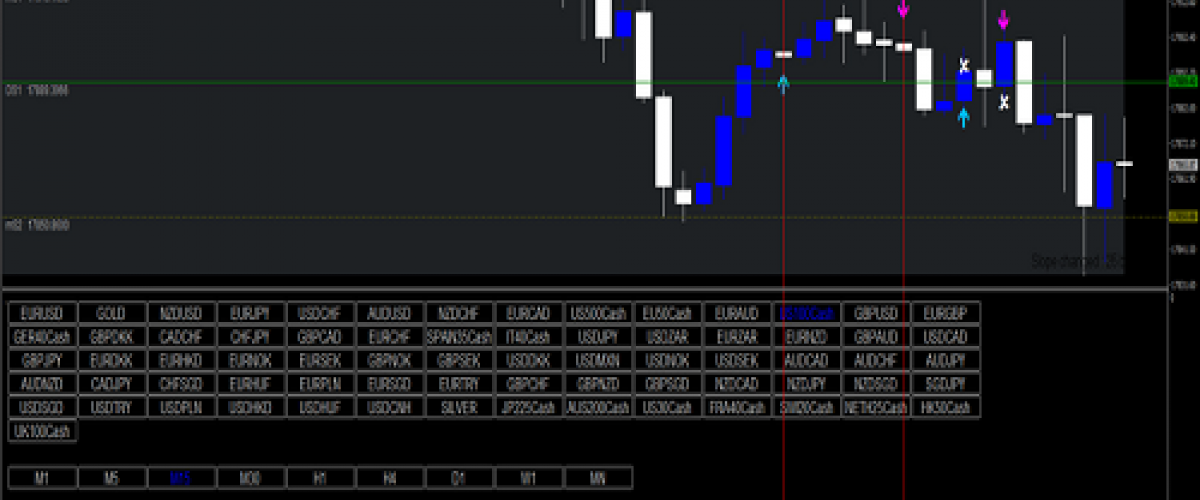1200x500 pixels.
Task: Load the GOLD symbol
Action: 111,313
